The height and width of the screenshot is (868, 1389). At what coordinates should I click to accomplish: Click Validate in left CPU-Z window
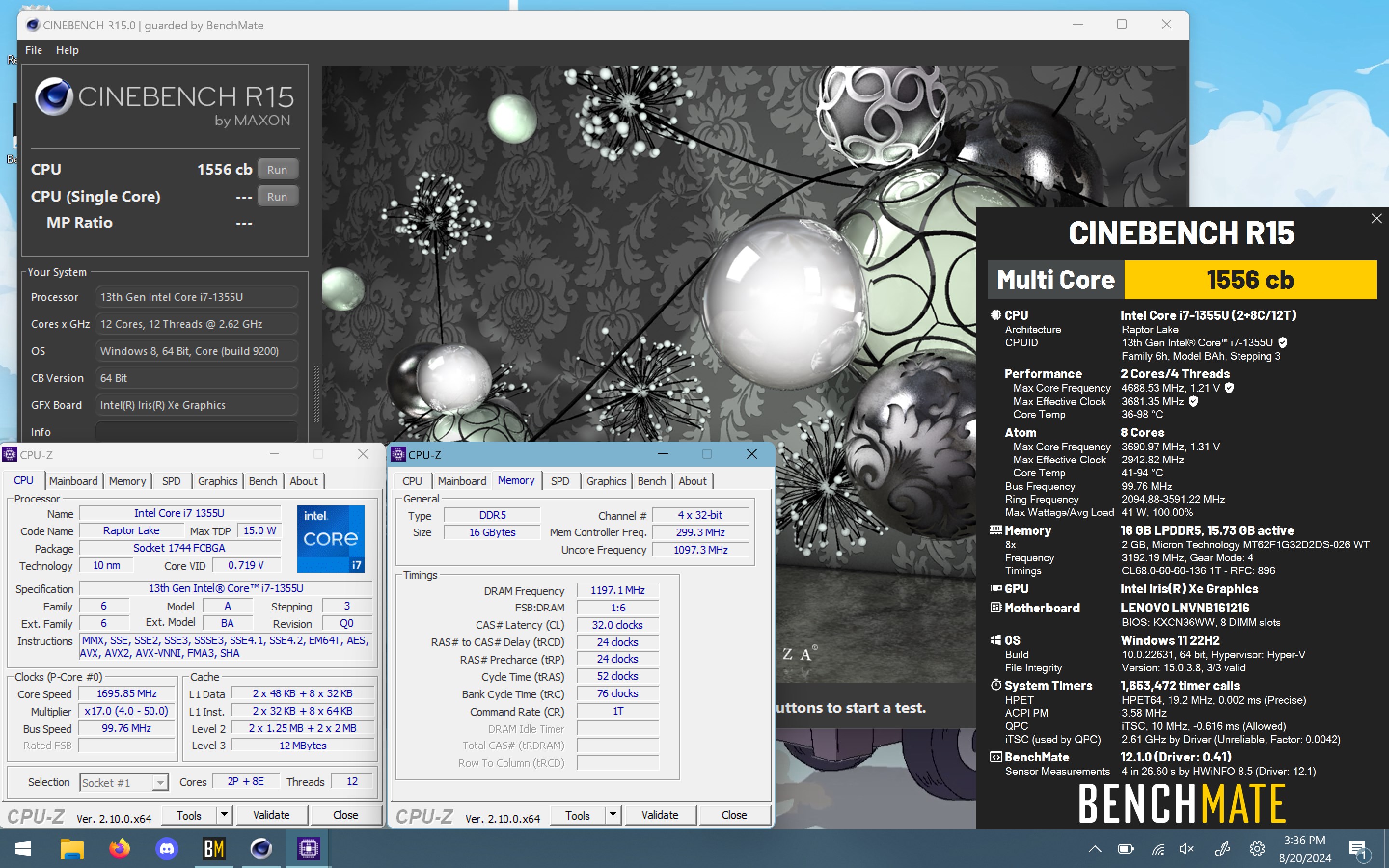pyautogui.click(x=272, y=815)
